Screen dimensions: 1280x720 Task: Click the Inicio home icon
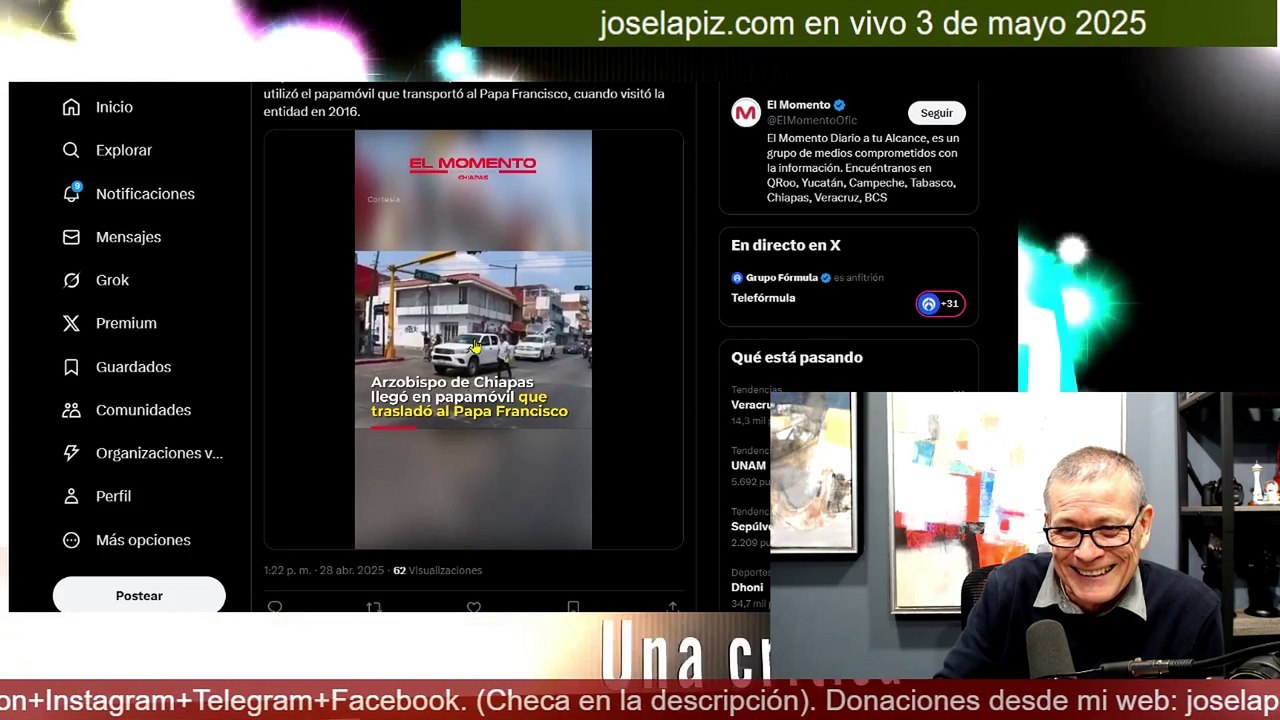71,107
